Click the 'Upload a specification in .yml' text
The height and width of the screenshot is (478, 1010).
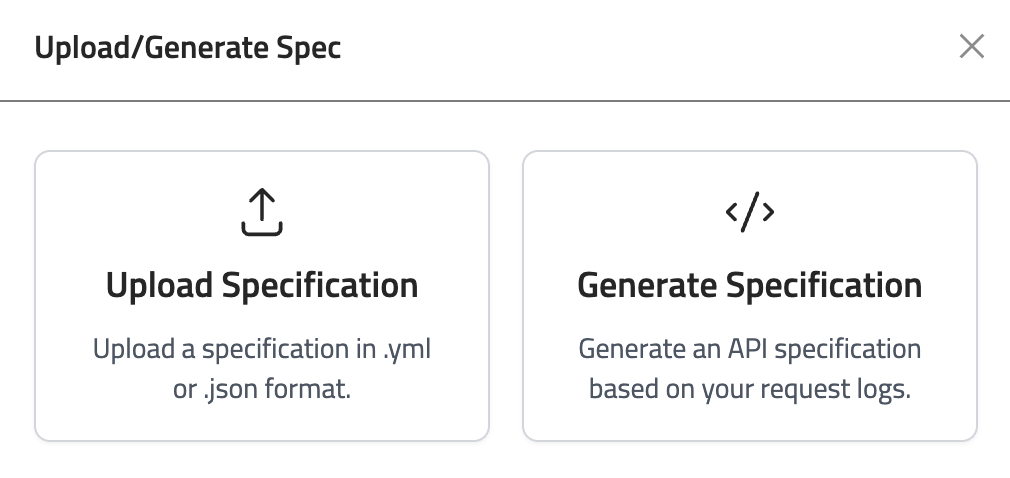click(x=262, y=350)
